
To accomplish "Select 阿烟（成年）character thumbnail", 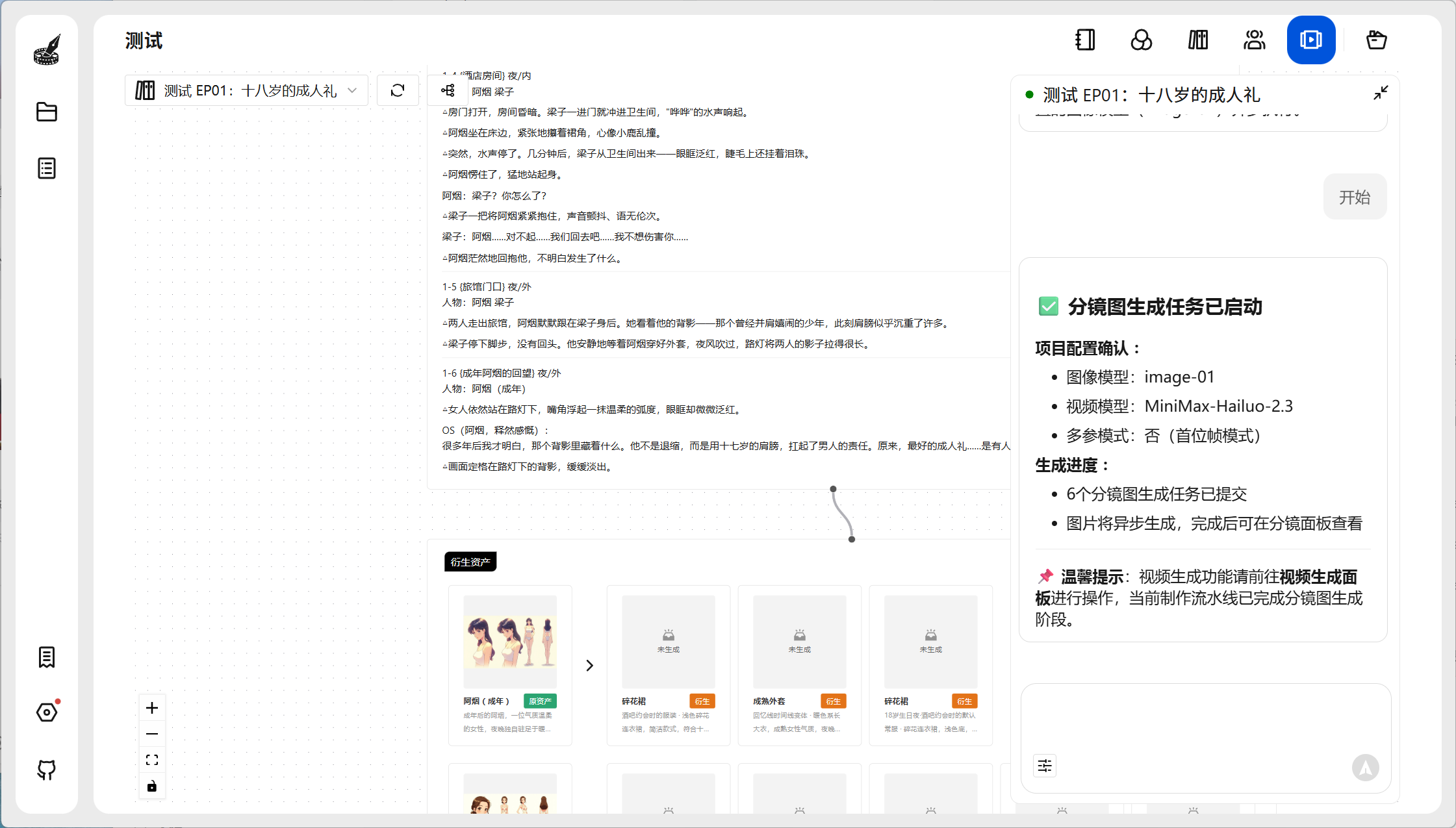I will 510,642.
